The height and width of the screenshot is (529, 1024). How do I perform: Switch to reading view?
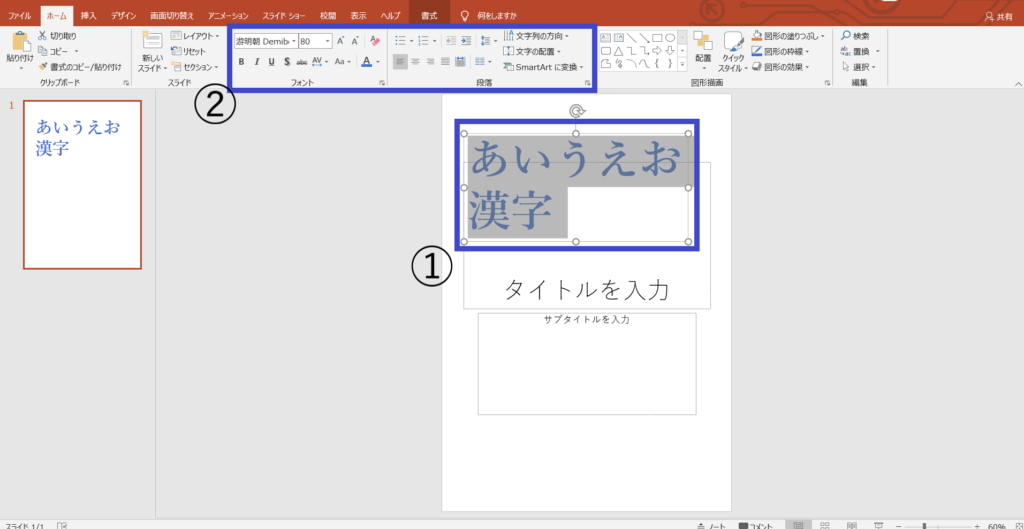pos(852,526)
